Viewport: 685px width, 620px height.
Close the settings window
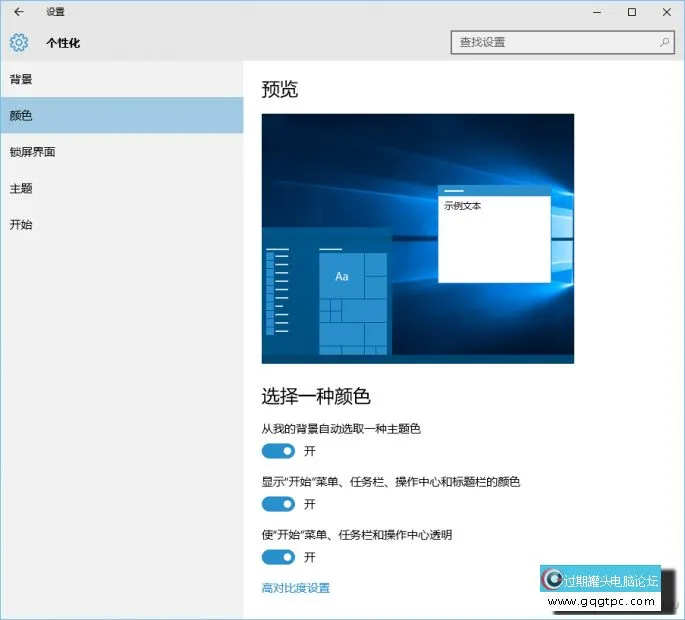[x=667, y=12]
